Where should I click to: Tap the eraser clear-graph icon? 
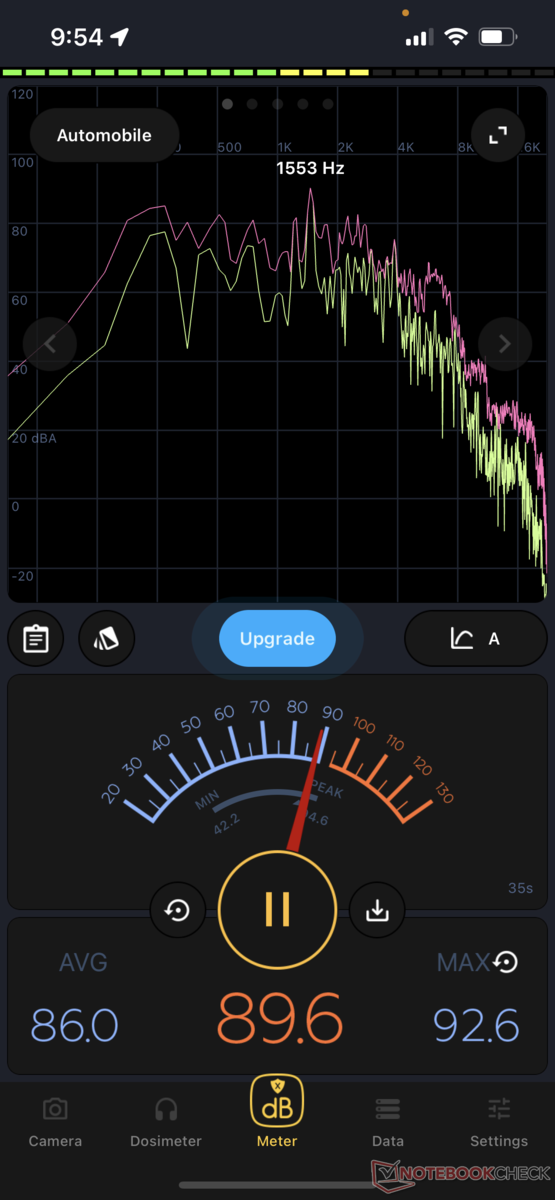pyautogui.click(x=106, y=638)
